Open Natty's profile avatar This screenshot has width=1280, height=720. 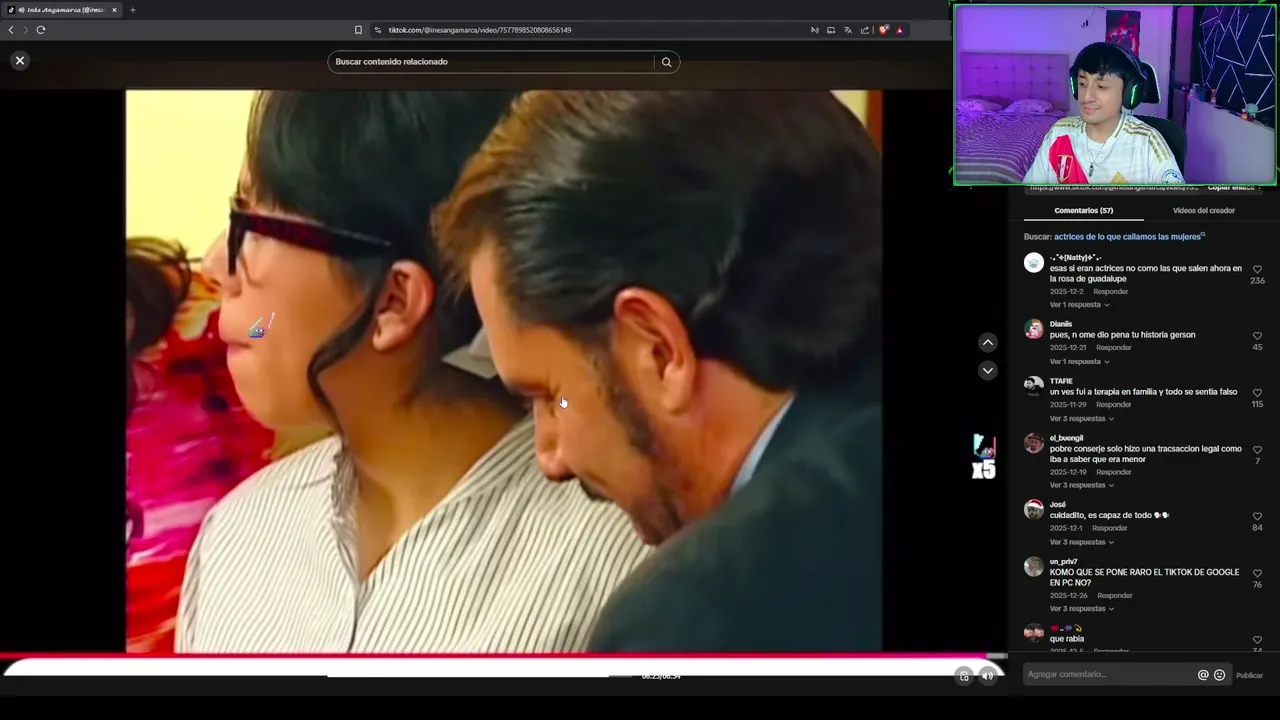point(1034,263)
